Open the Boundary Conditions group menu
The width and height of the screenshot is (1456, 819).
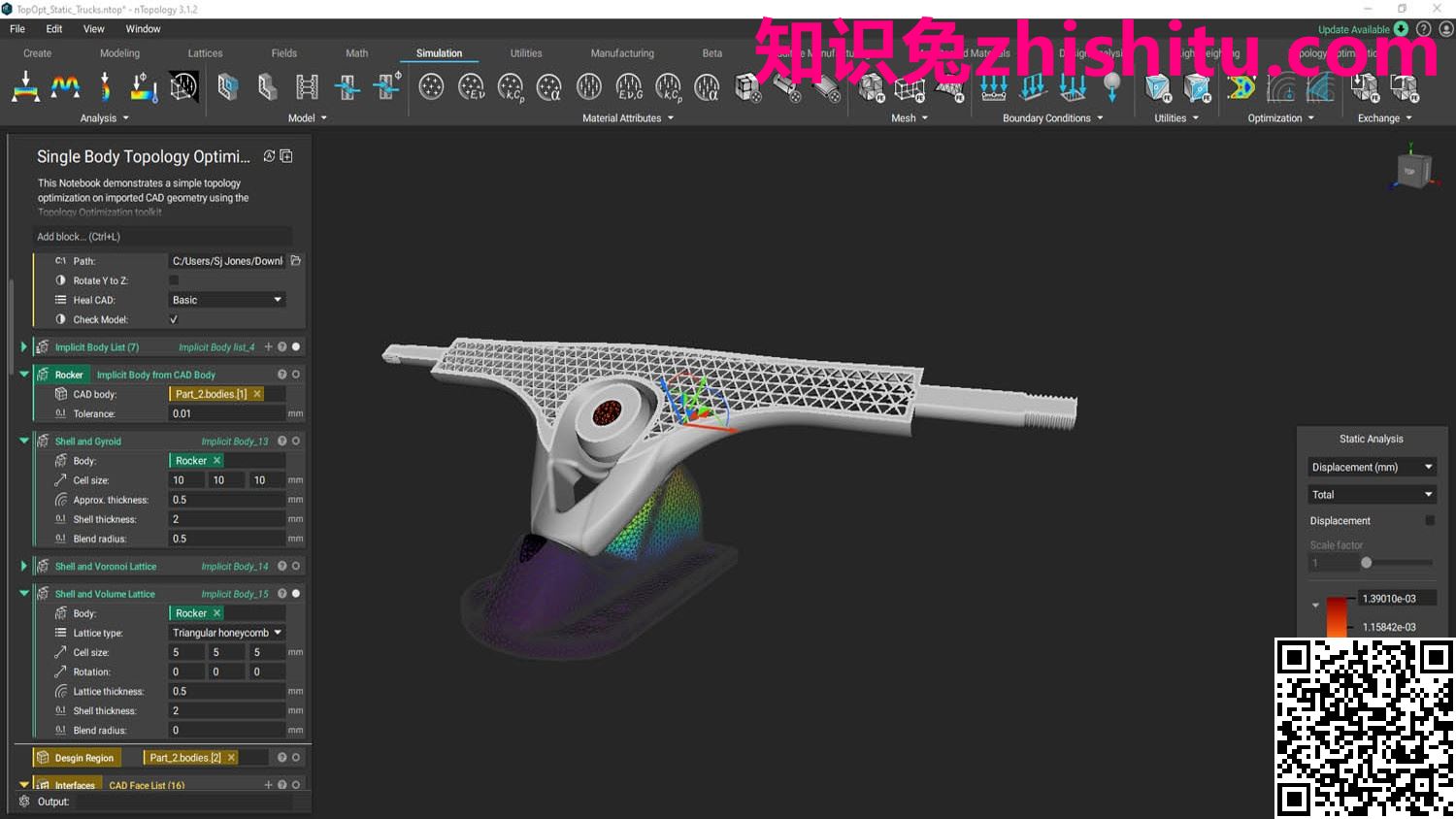click(x=1053, y=118)
